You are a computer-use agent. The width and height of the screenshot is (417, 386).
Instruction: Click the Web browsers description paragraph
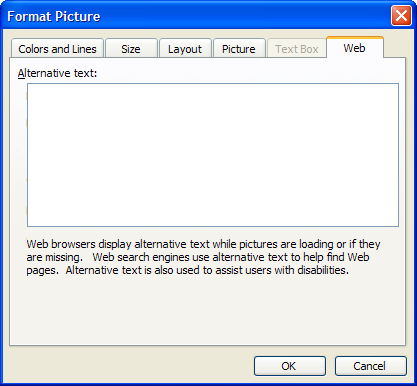[203, 257]
